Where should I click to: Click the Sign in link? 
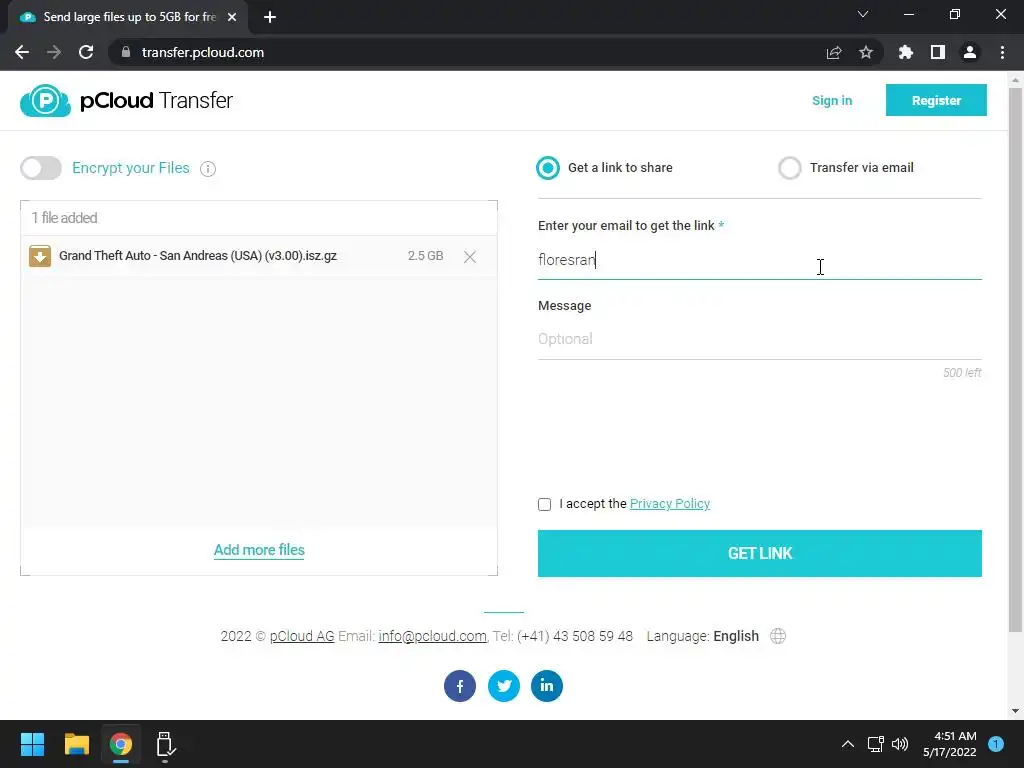(x=831, y=101)
